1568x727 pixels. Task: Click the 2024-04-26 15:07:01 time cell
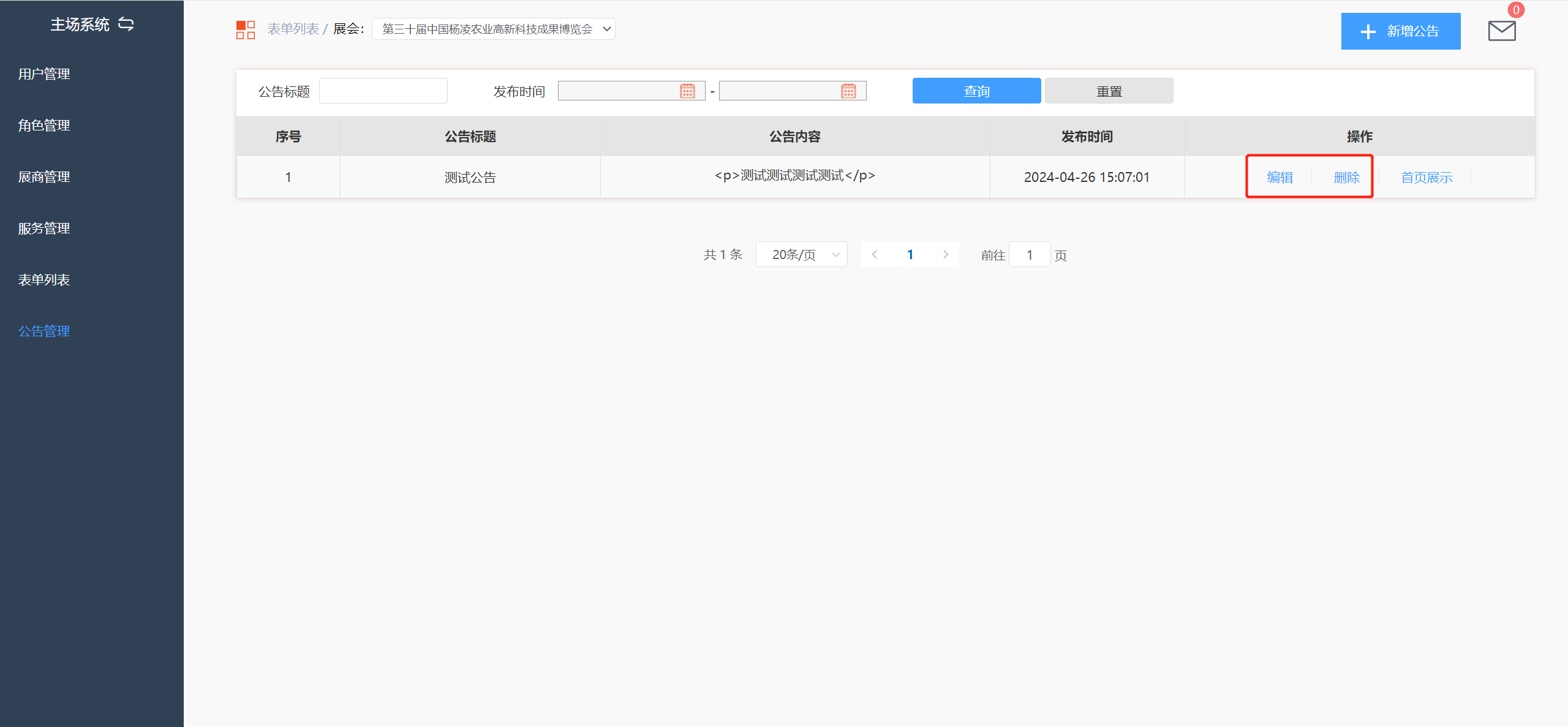pyautogui.click(x=1087, y=178)
